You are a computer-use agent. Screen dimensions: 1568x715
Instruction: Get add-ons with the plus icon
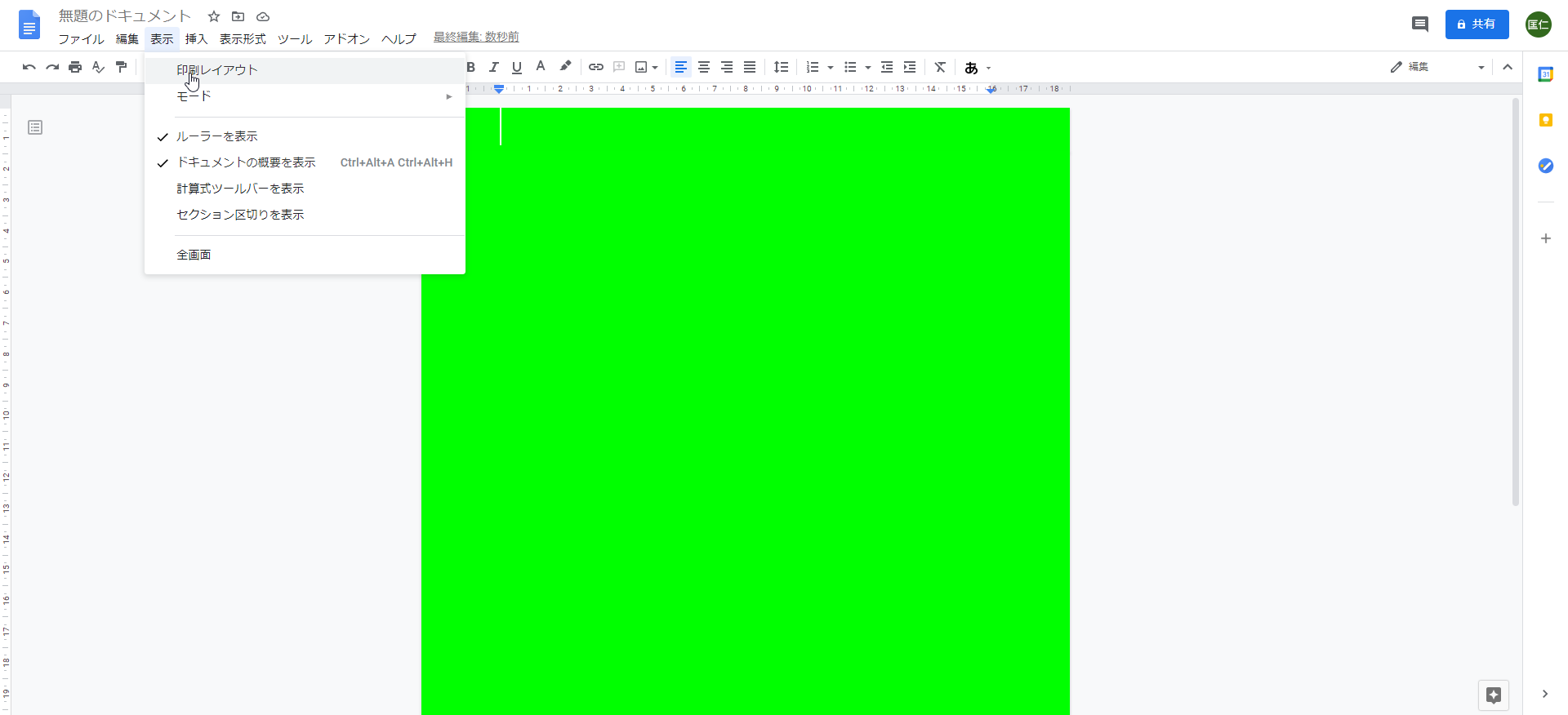tap(1545, 238)
